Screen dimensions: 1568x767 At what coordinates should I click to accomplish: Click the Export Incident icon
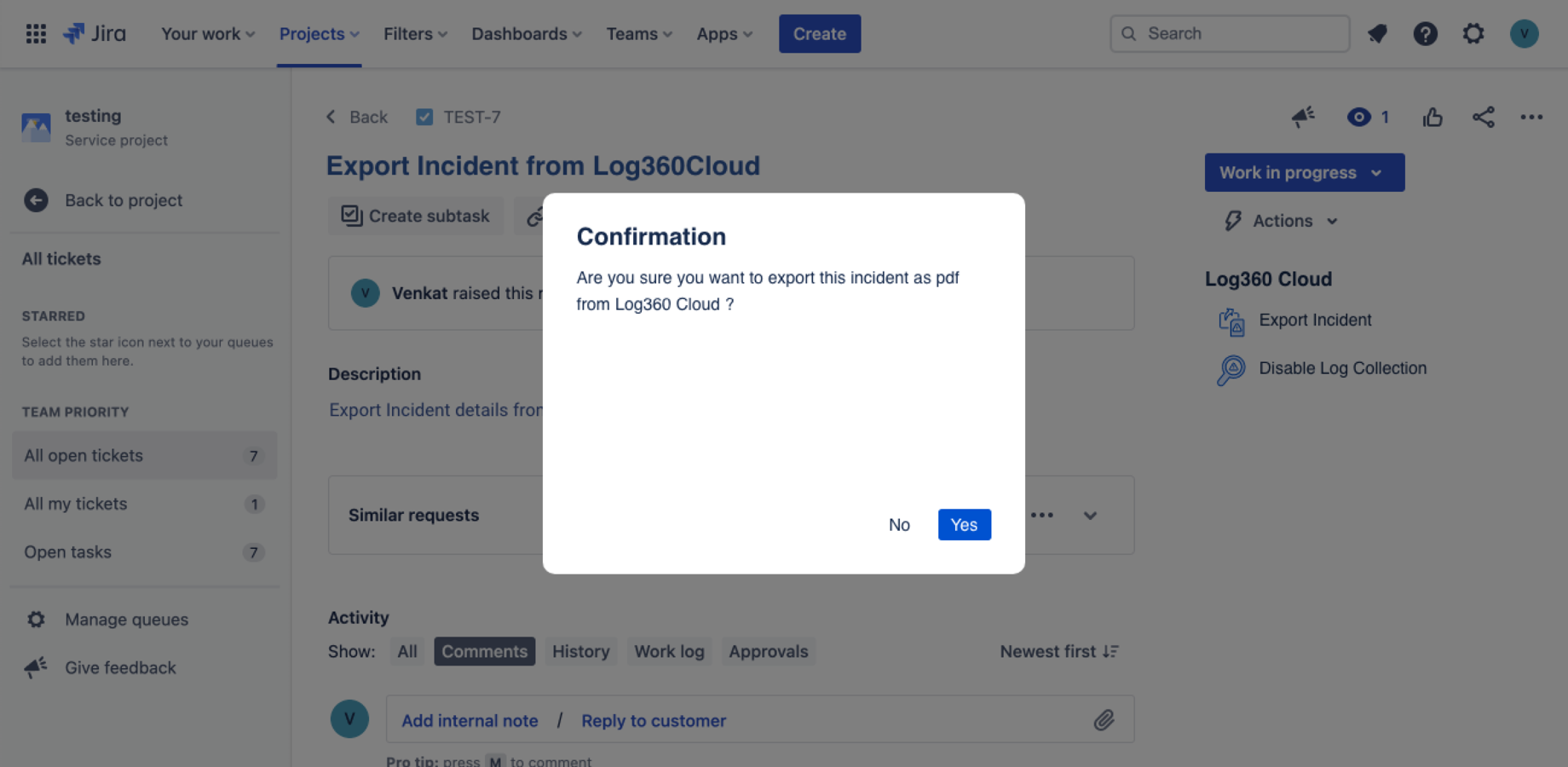coord(1231,321)
